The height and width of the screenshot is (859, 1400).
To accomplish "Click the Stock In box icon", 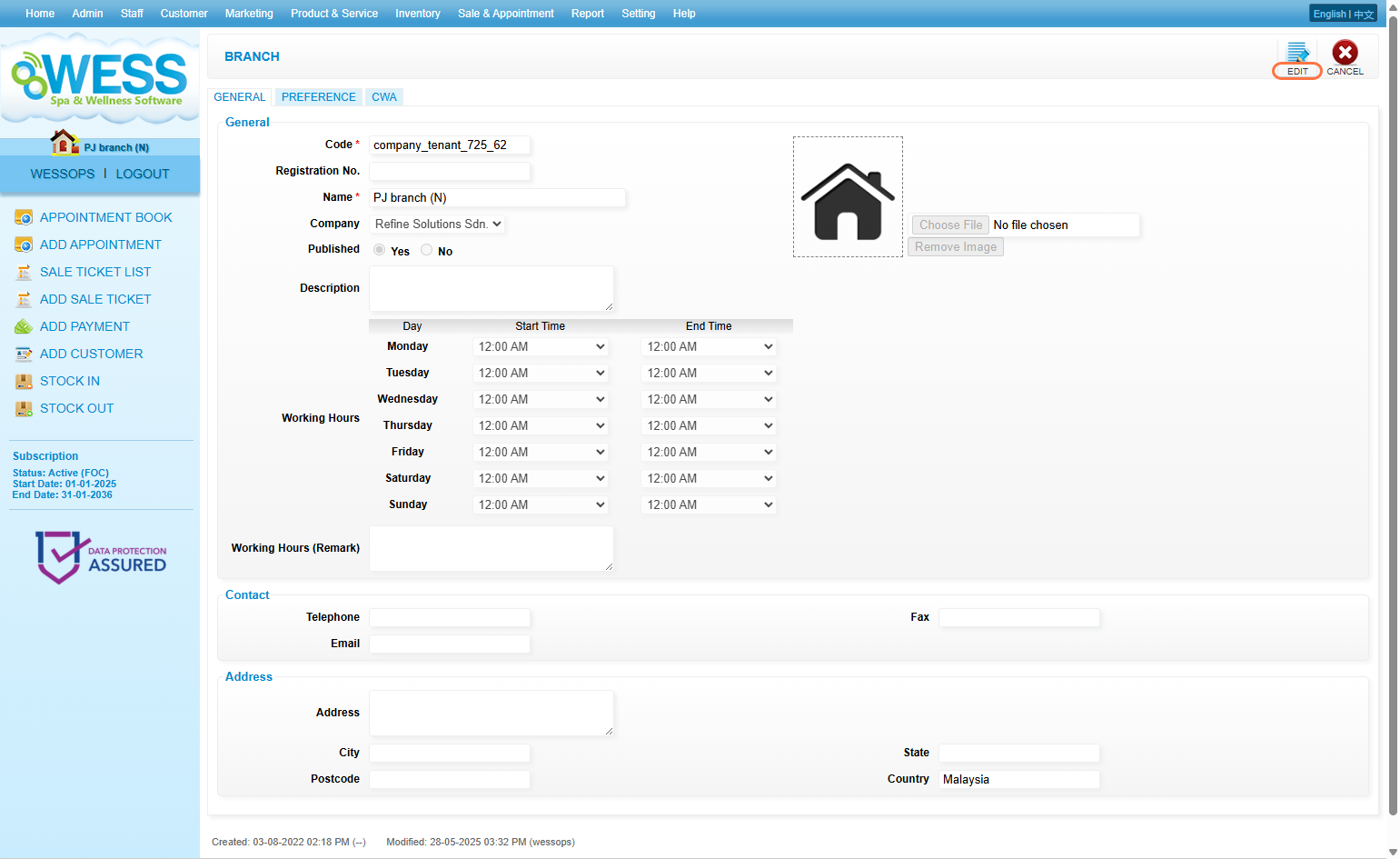I will point(24,381).
